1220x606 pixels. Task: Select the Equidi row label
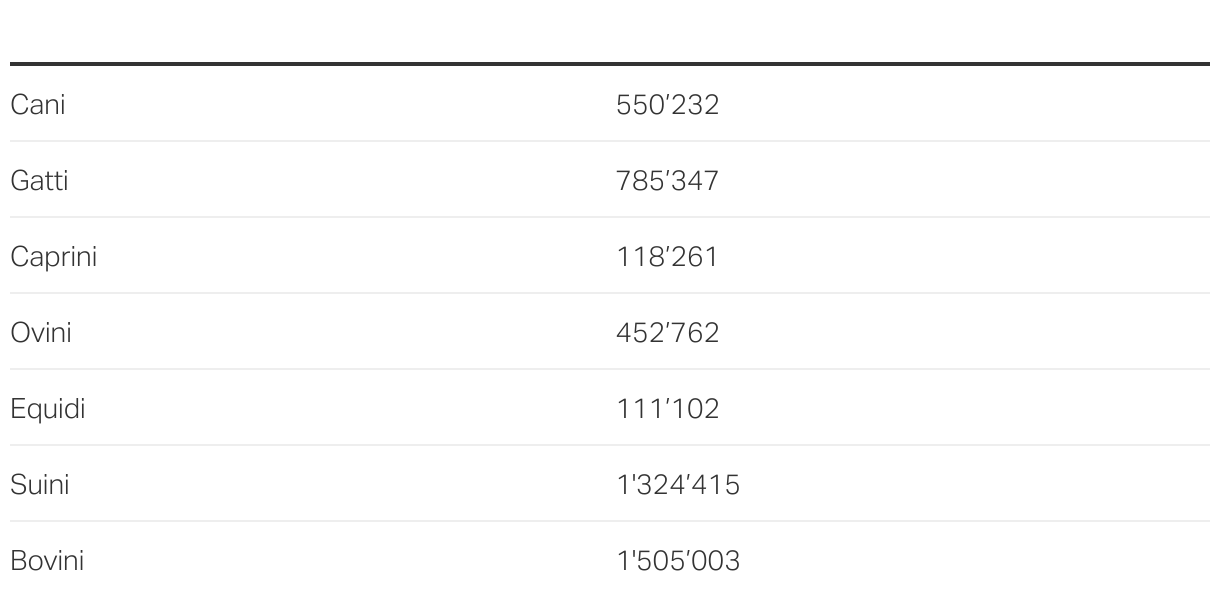click(x=48, y=409)
